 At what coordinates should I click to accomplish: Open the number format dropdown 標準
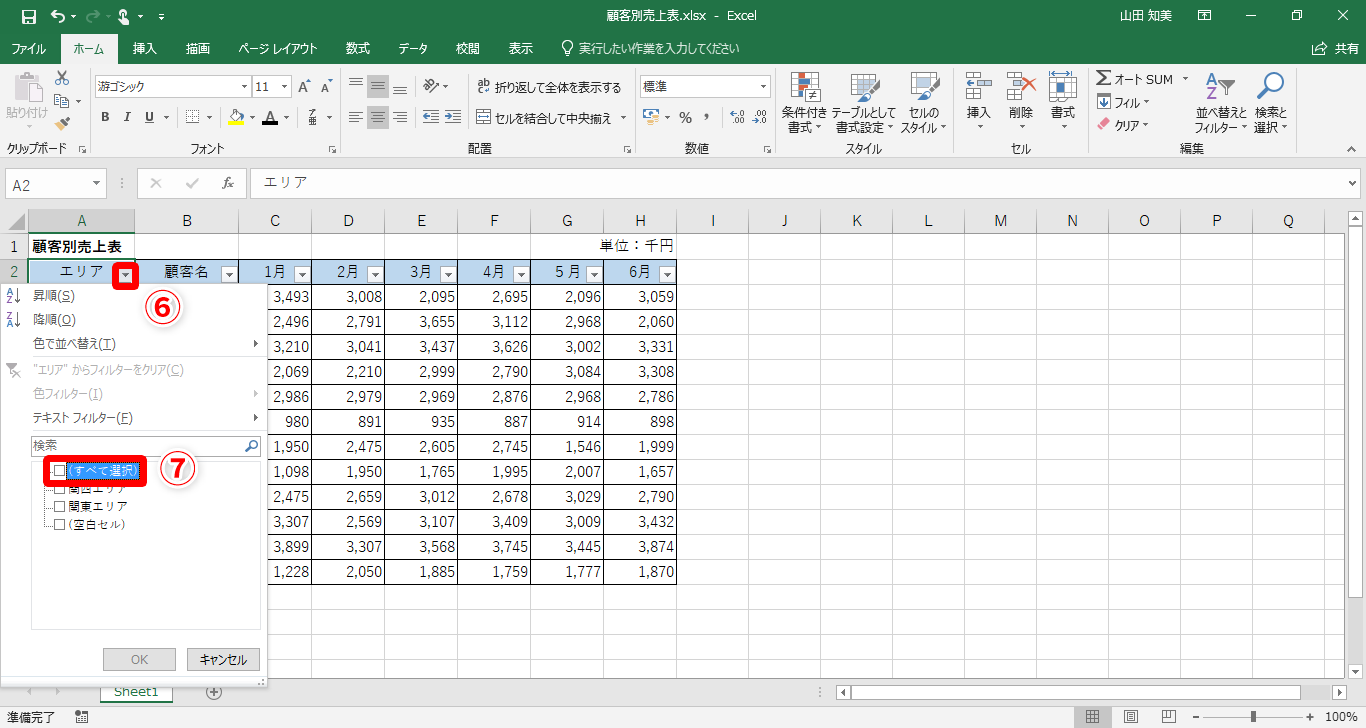(x=764, y=87)
